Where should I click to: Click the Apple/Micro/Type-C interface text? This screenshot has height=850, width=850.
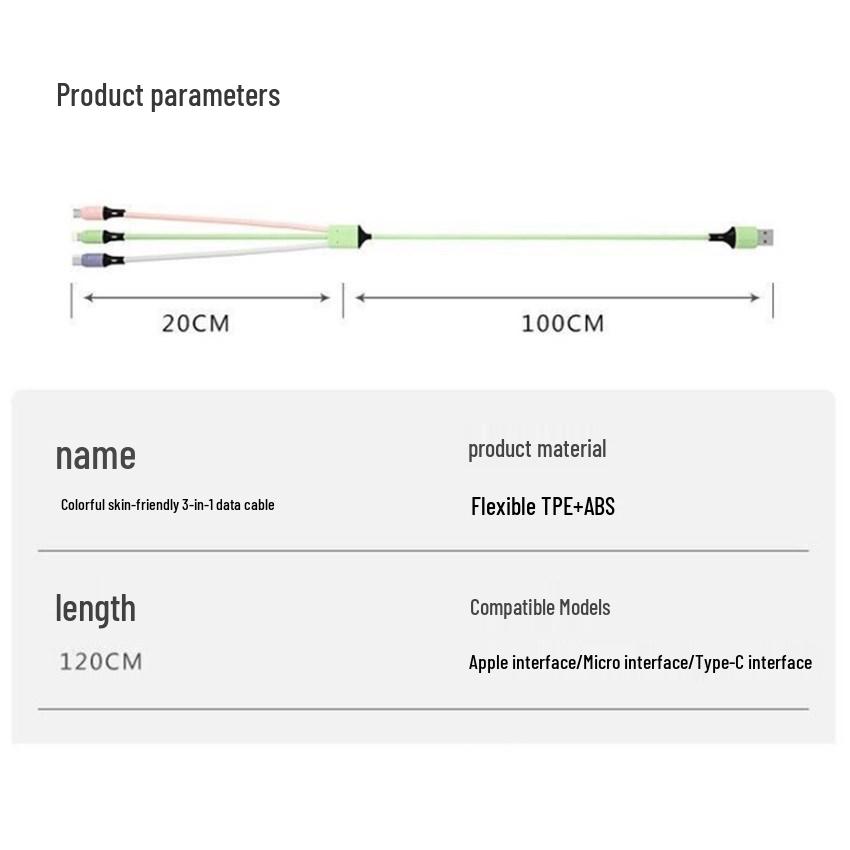pyautogui.click(x=640, y=662)
